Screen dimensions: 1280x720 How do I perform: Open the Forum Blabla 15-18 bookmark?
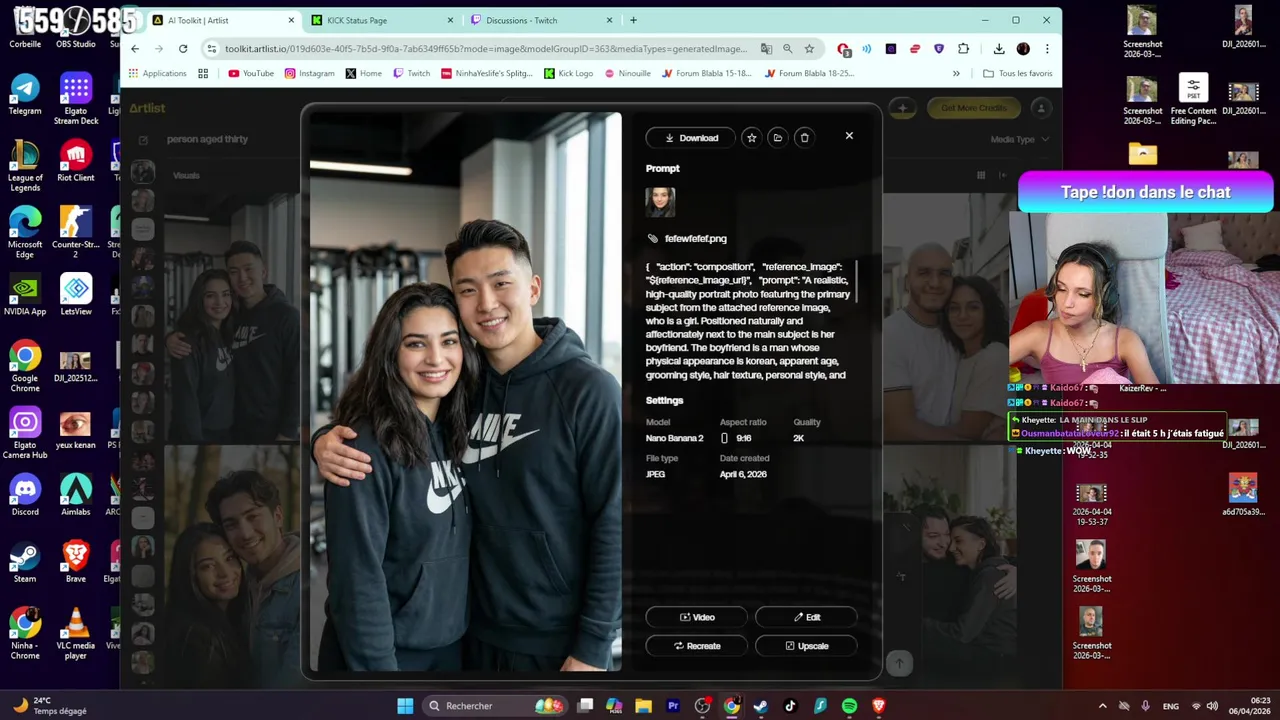coord(706,73)
